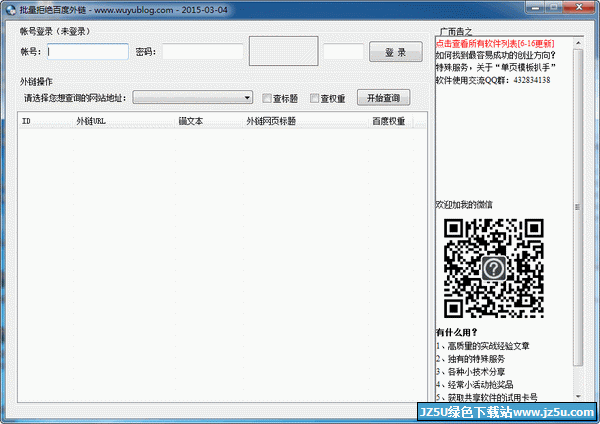This screenshot has height=424, width=600.
Task: Click the captcha image box
Action: (x=284, y=51)
